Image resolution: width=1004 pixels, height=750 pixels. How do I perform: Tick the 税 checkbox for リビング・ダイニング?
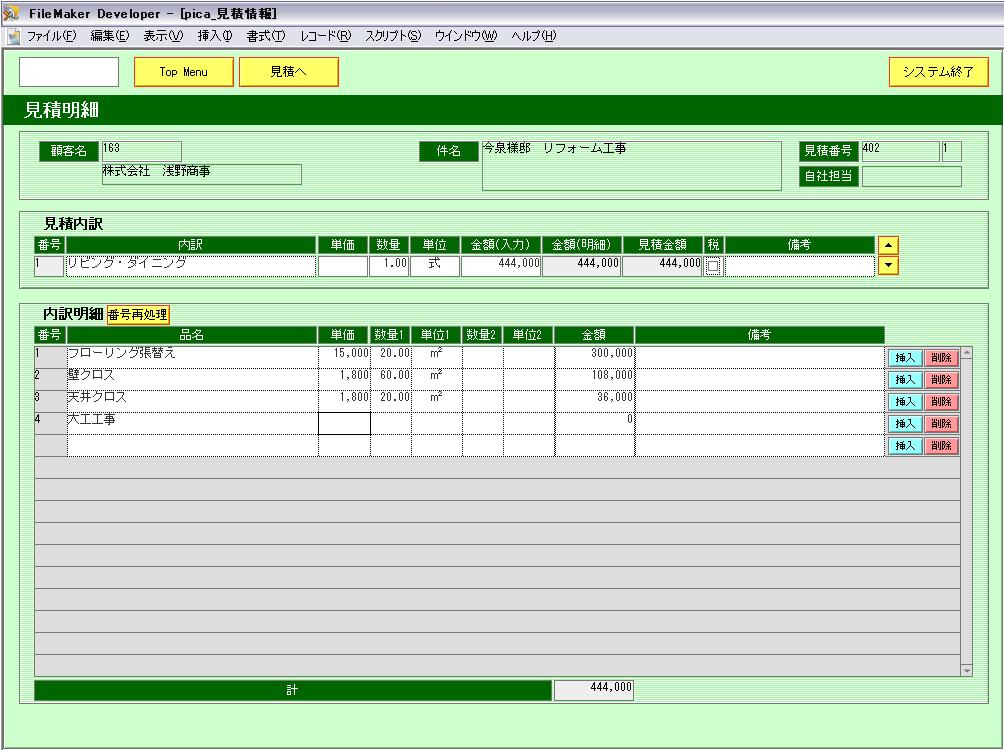tap(713, 266)
